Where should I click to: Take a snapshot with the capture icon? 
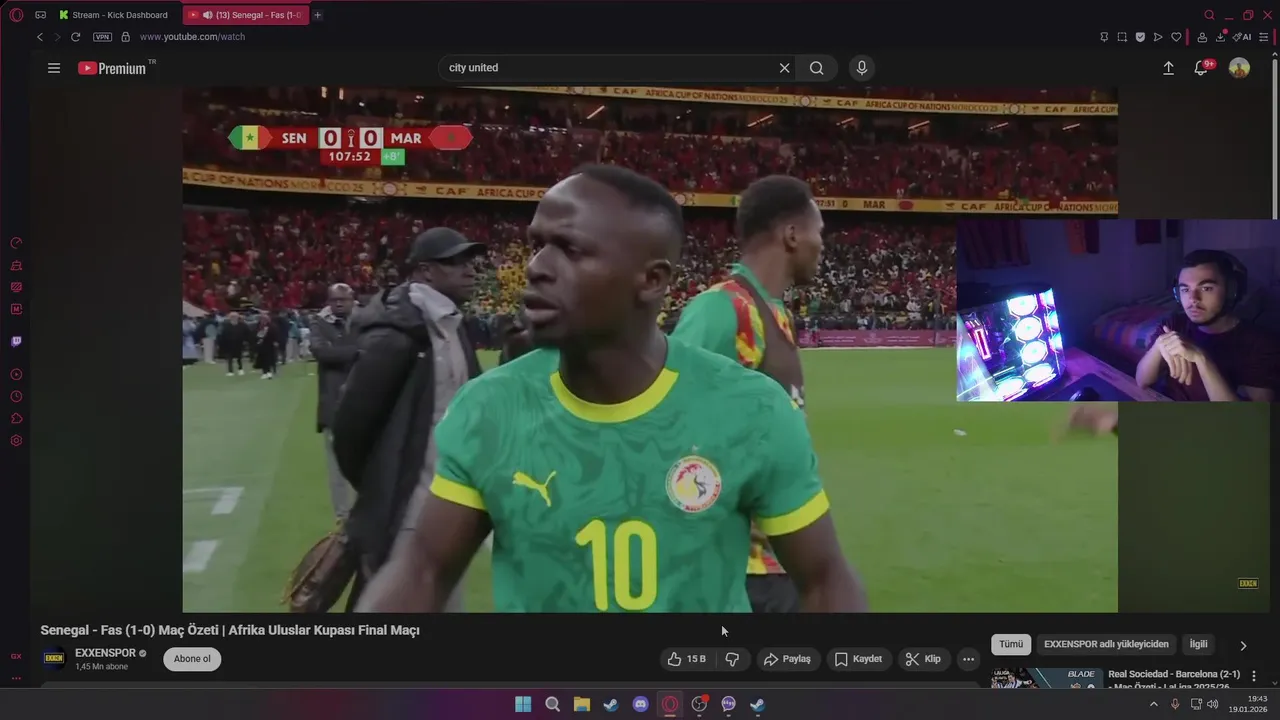pyautogui.click(x=1122, y=37)
